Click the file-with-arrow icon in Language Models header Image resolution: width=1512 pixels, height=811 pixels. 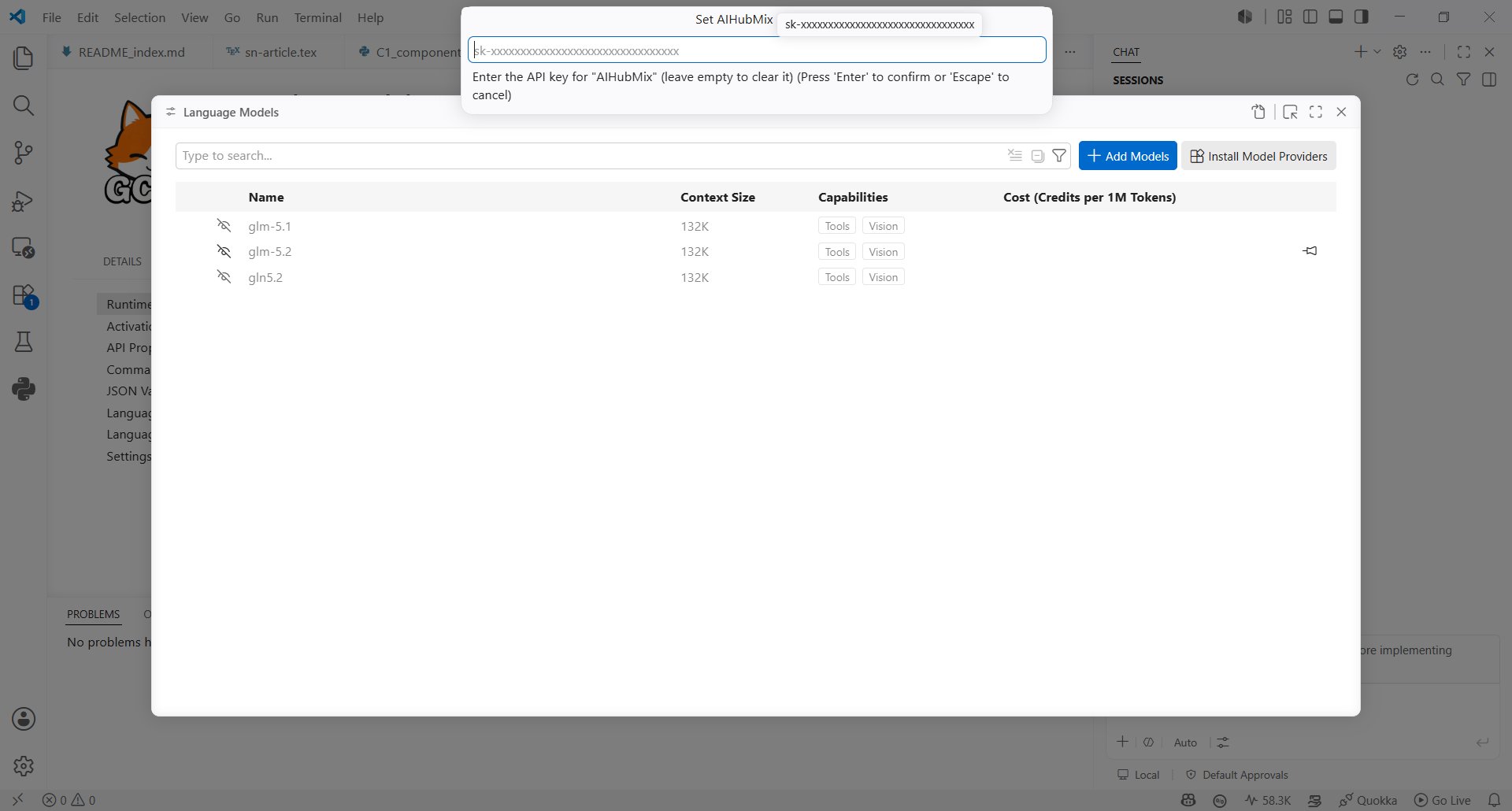(1258, 112)
